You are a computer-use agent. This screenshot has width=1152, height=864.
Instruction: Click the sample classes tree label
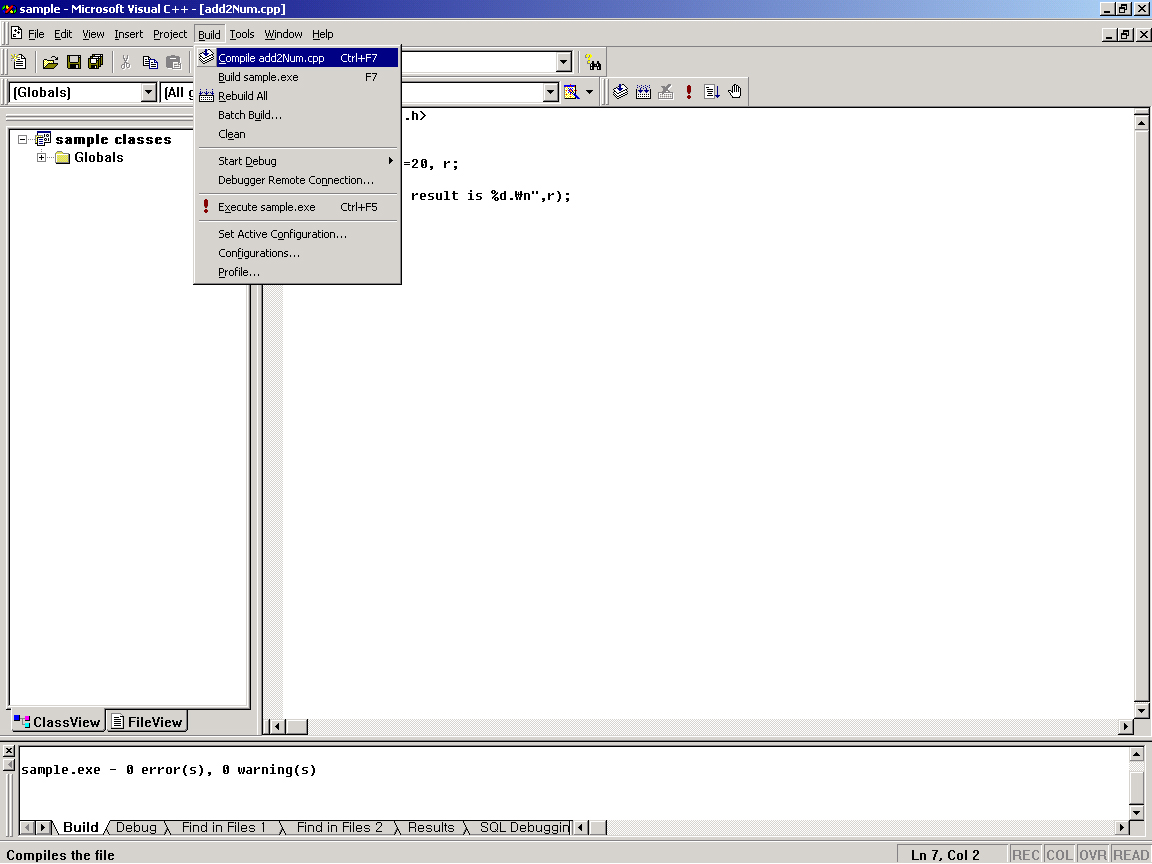tap(113, 139)
